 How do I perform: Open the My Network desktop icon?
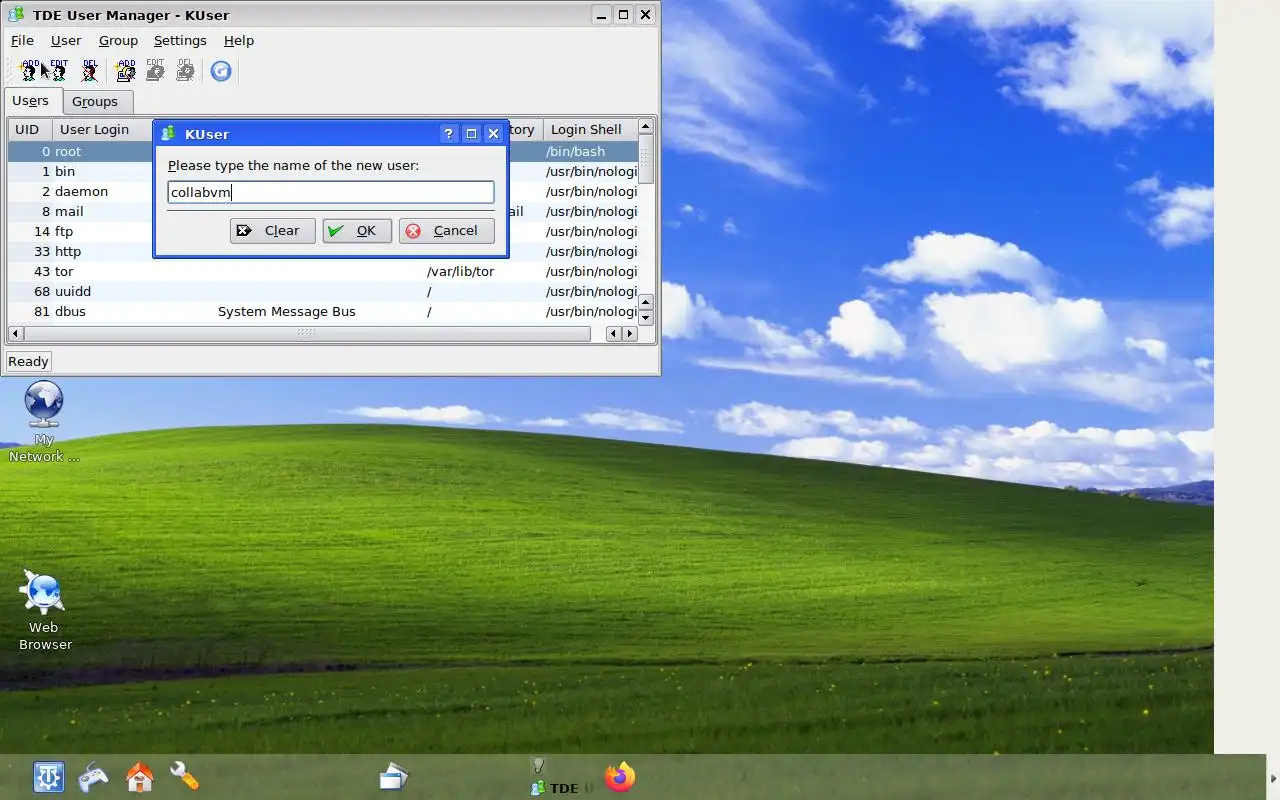point(44,421)
